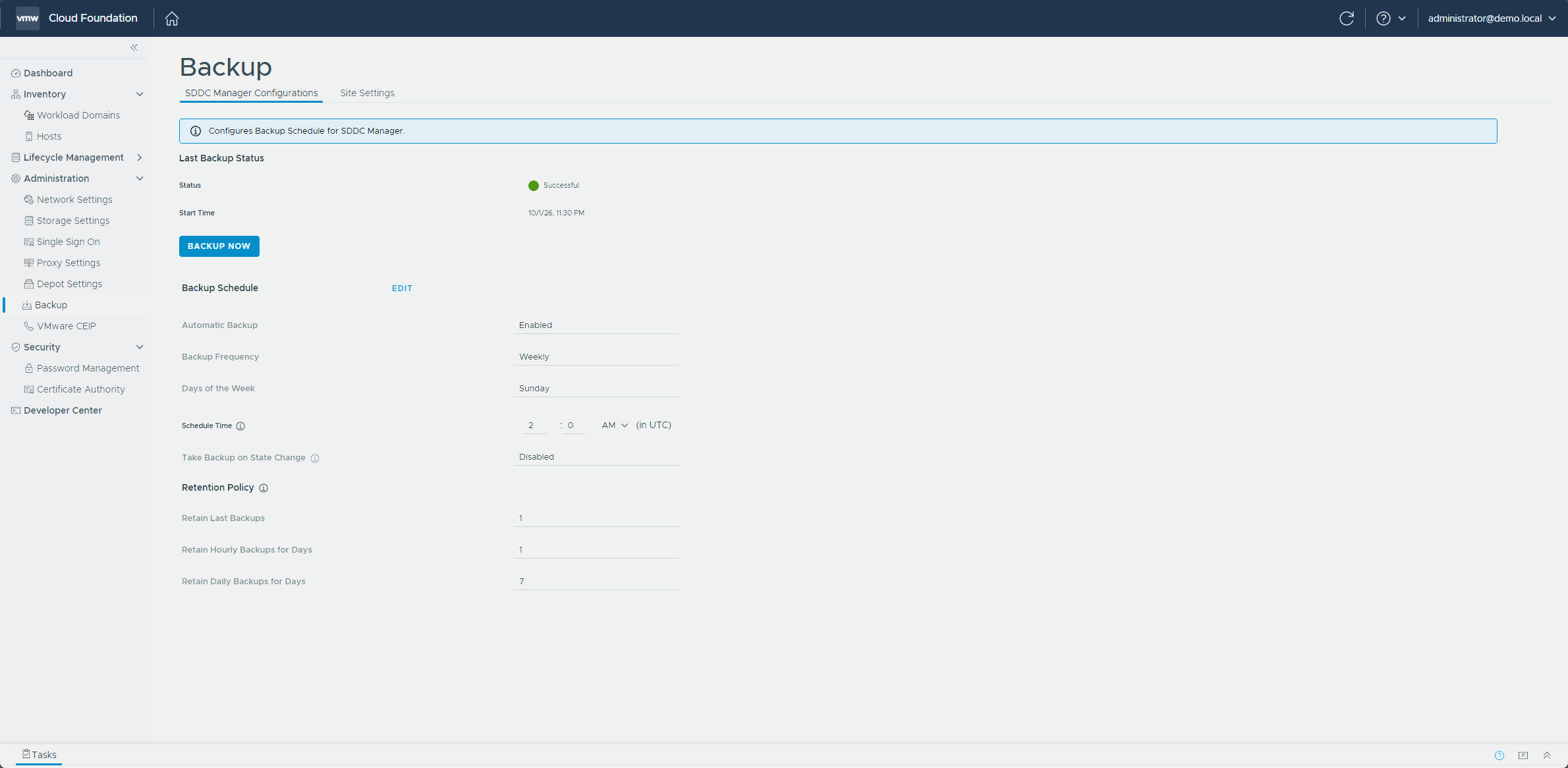1568x768 pixels.
Task: Click the BACKUP NOW button
Action: click(x=219, y=246)
